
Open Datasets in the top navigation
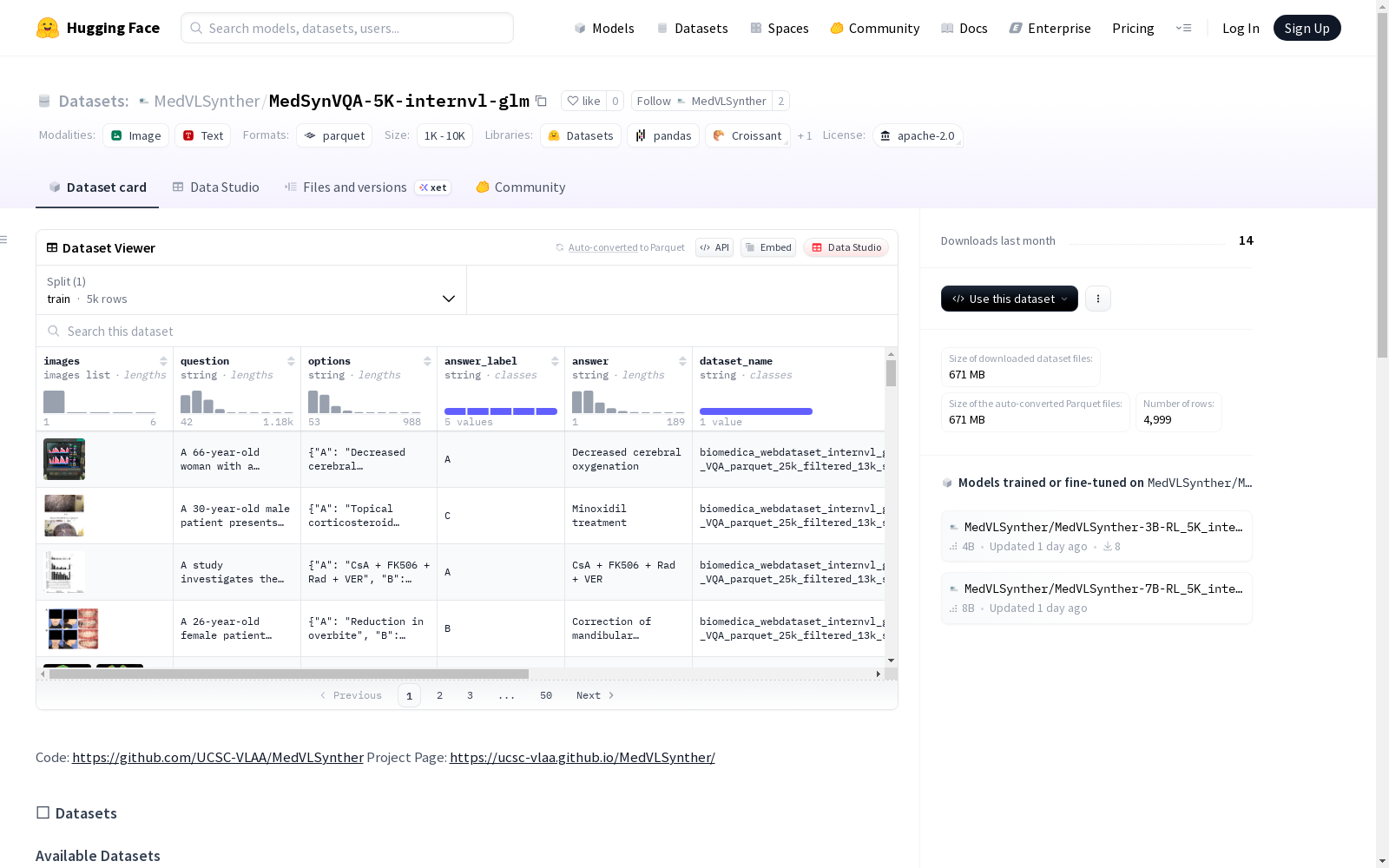[692, 28]
